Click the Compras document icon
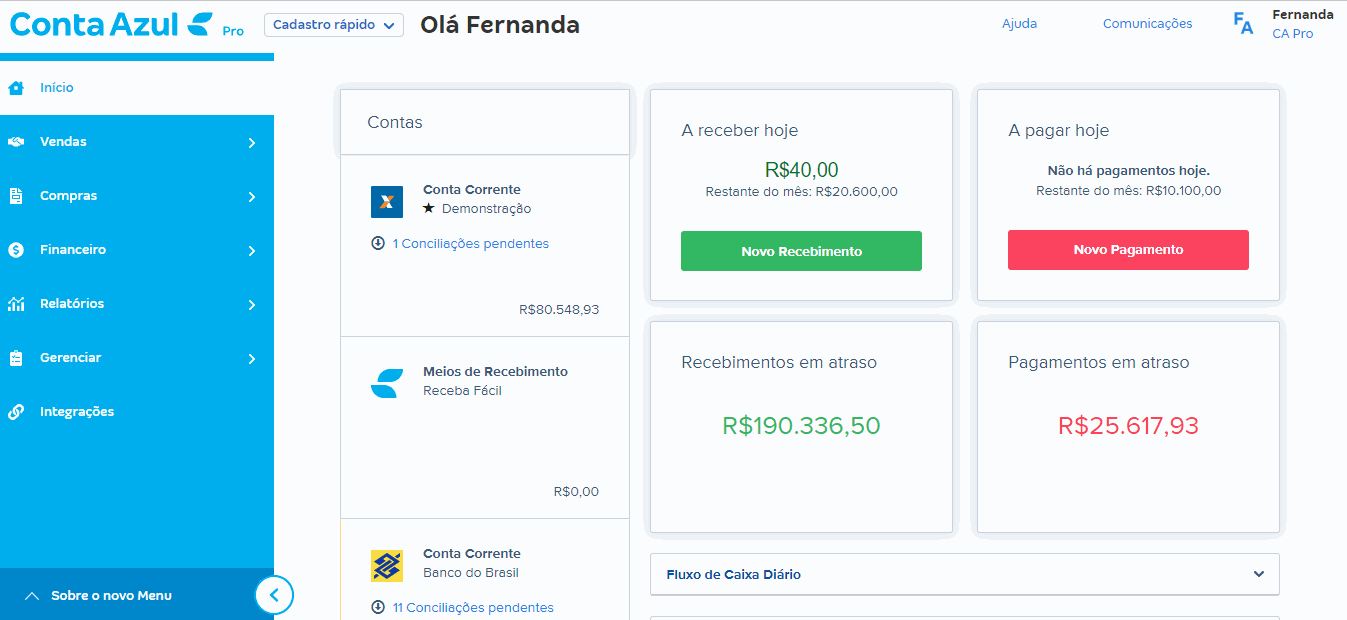The image size is (1347, 620). (16, 196)
